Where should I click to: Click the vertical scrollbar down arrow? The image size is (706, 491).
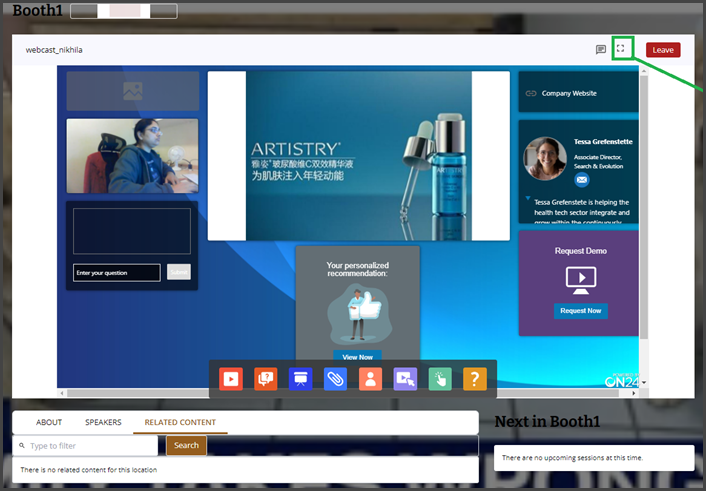[644, 382]
